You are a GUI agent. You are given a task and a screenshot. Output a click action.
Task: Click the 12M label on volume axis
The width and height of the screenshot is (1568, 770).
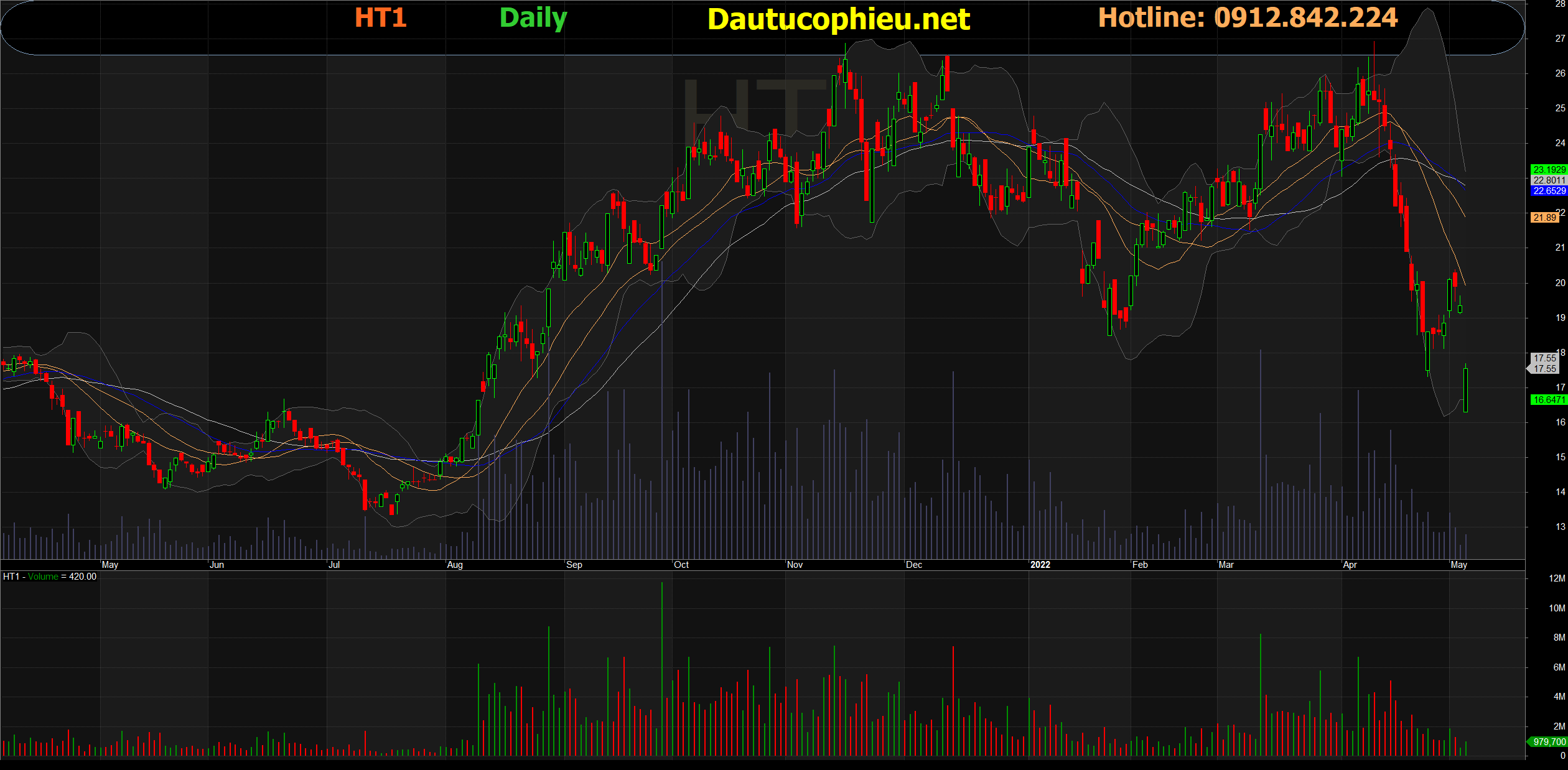point(1556,578)
